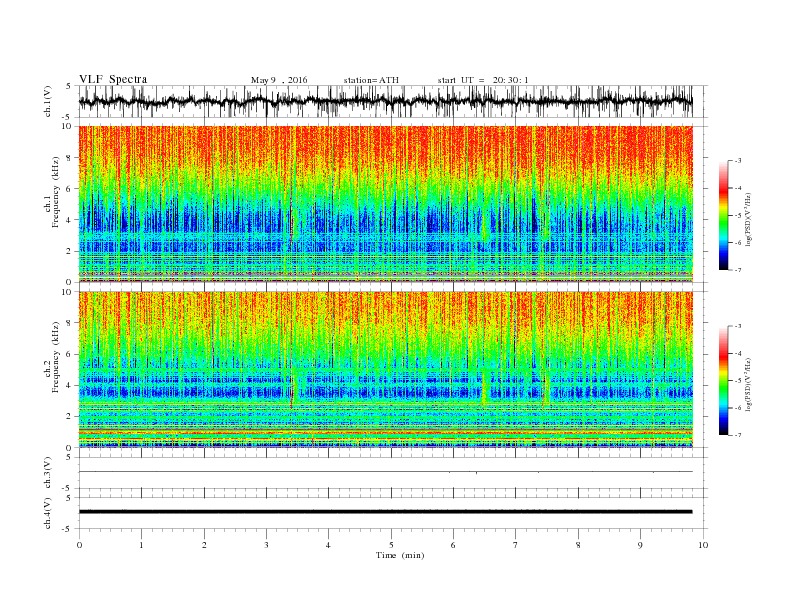Image resolution: width=792 pixels, height=612 pixels.
Task: Click the "-3" tick on ch.1 colorbar
Action: 737,161
